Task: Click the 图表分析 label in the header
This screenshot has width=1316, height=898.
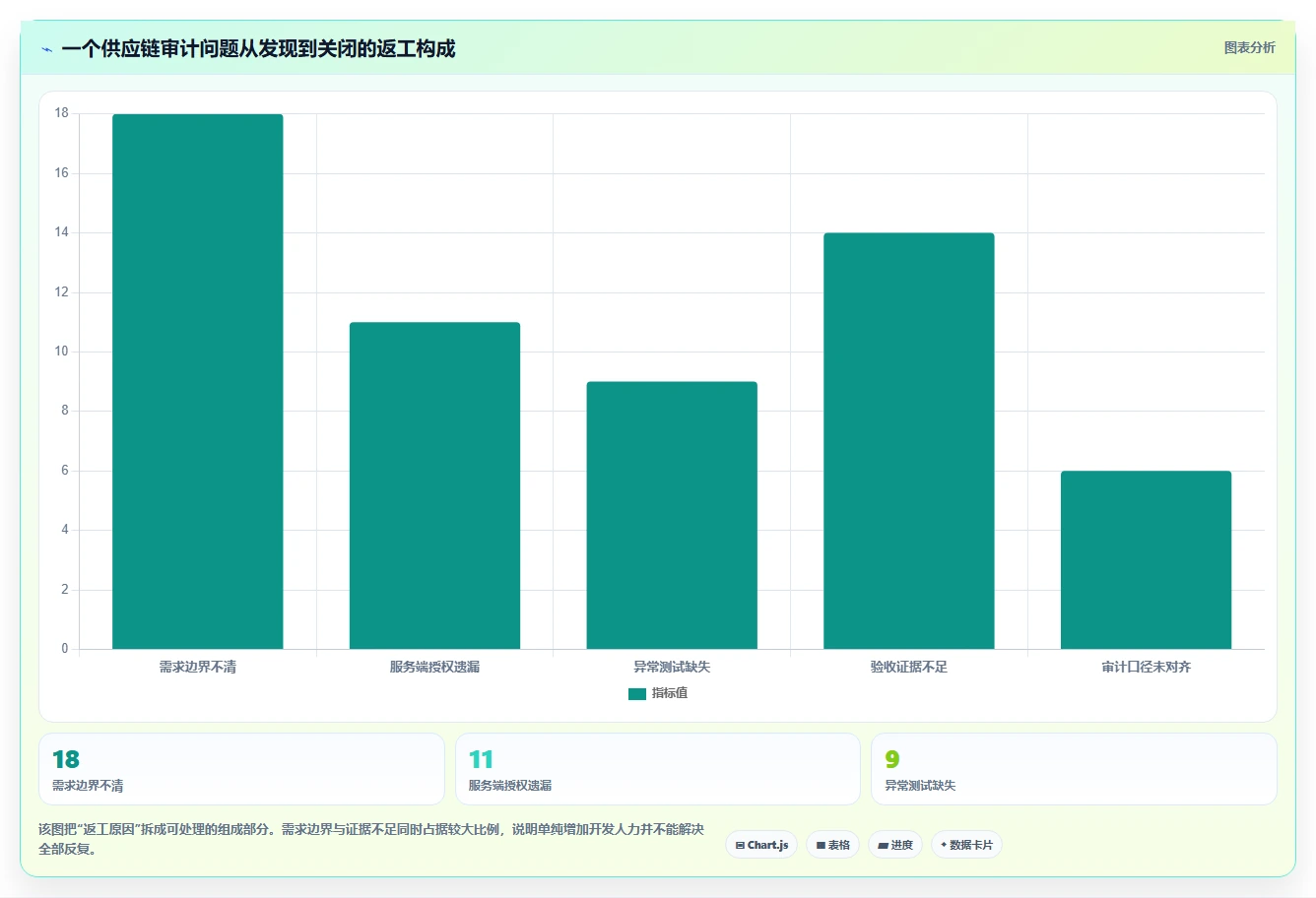Action: [x=1249, y=47]
